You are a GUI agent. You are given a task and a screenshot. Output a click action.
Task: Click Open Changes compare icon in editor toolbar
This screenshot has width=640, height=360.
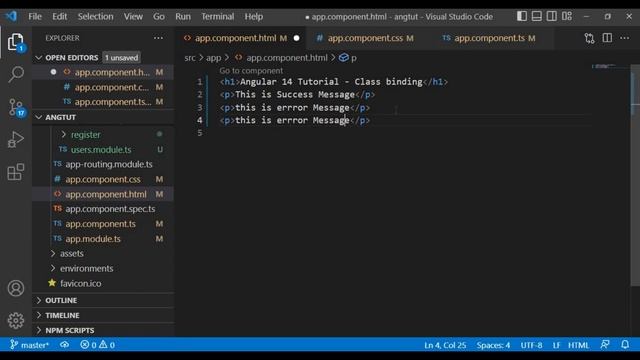[x=589, y=38]
